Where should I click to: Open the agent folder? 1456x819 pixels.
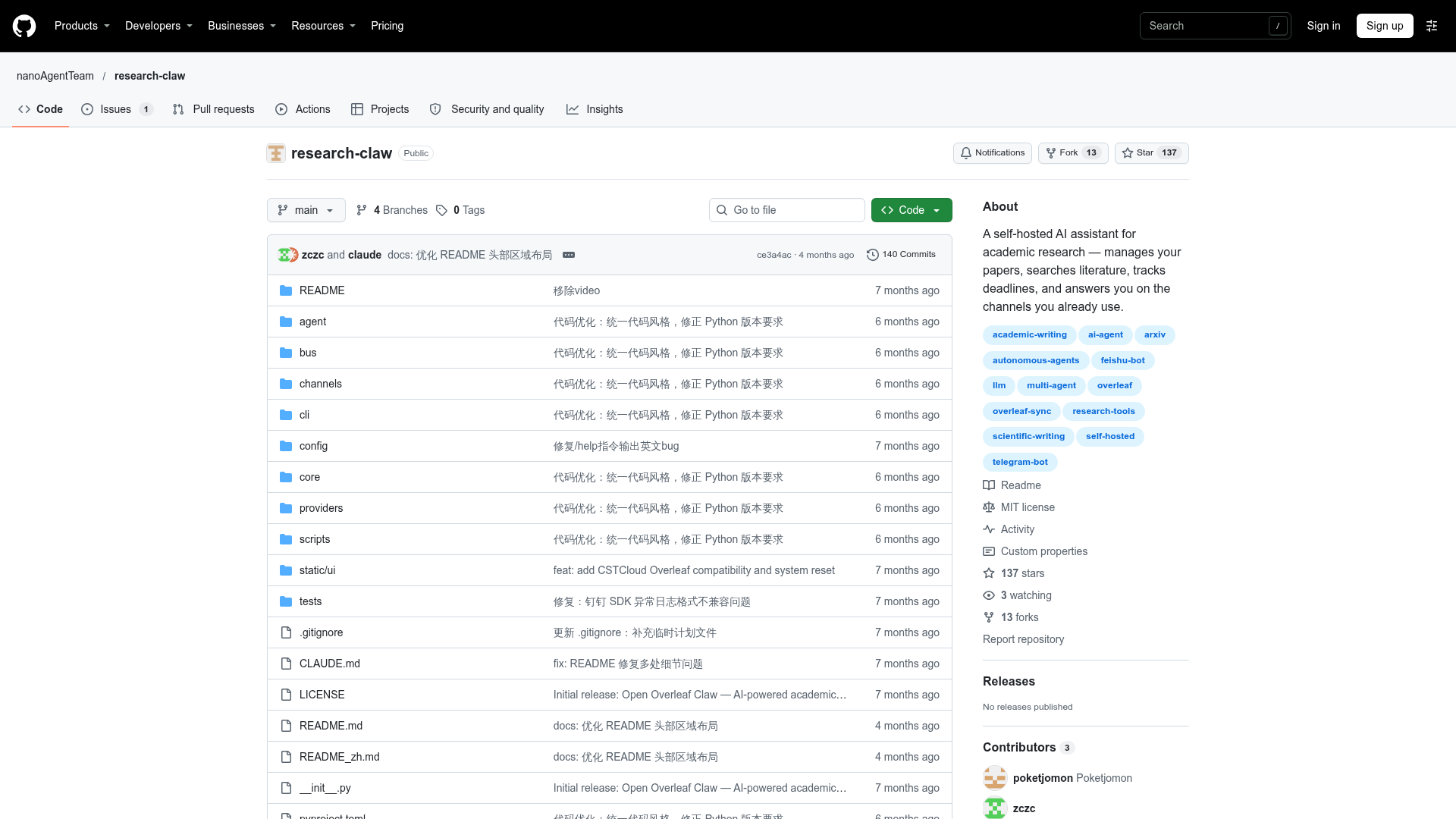tap(312, 322)
